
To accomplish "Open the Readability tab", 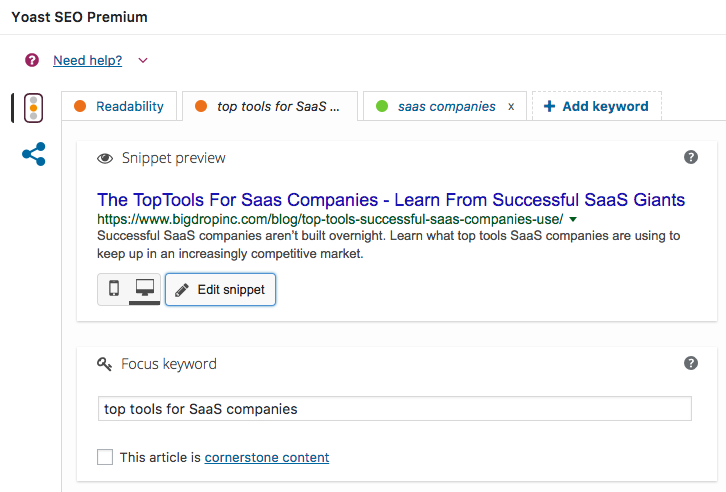I will tap(119, 106).
